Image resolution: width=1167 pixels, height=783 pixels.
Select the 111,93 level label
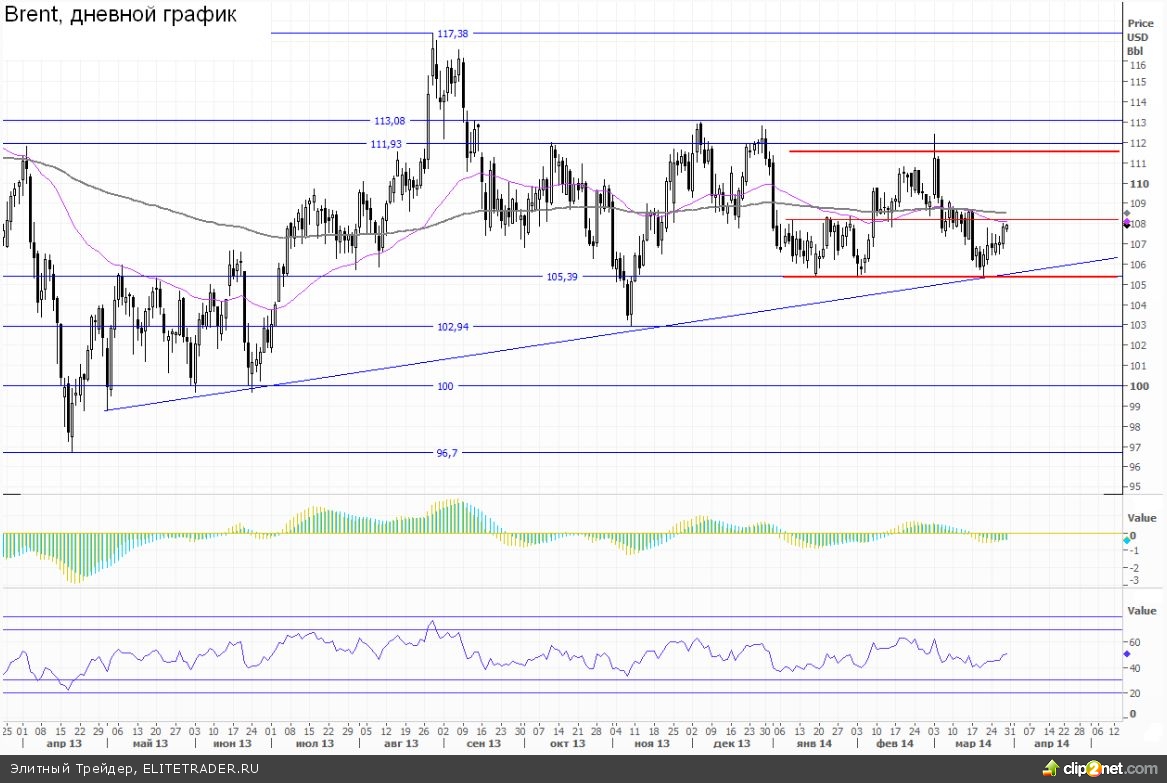coord(386,144)
